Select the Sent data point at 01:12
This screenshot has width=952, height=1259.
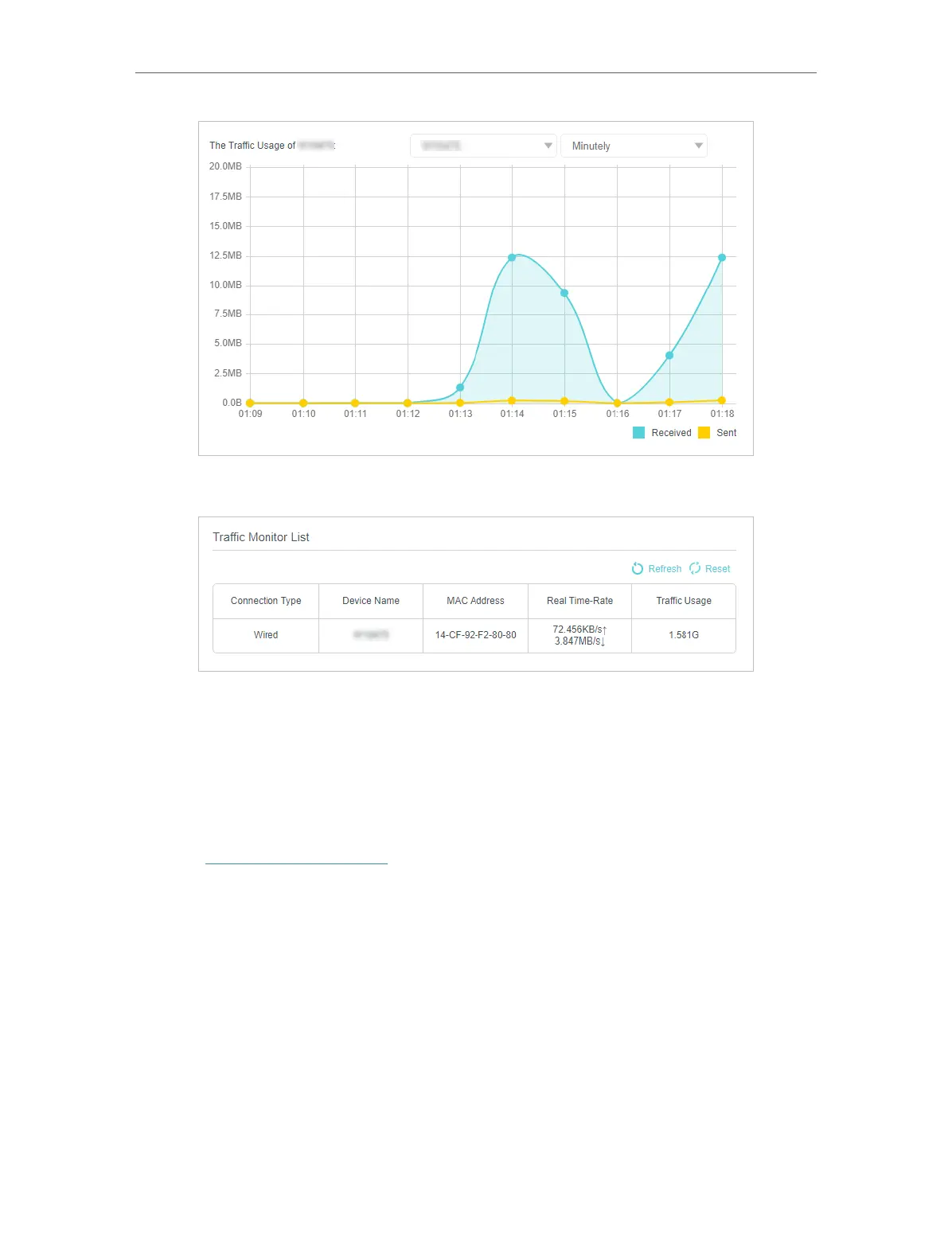[408, 403]
